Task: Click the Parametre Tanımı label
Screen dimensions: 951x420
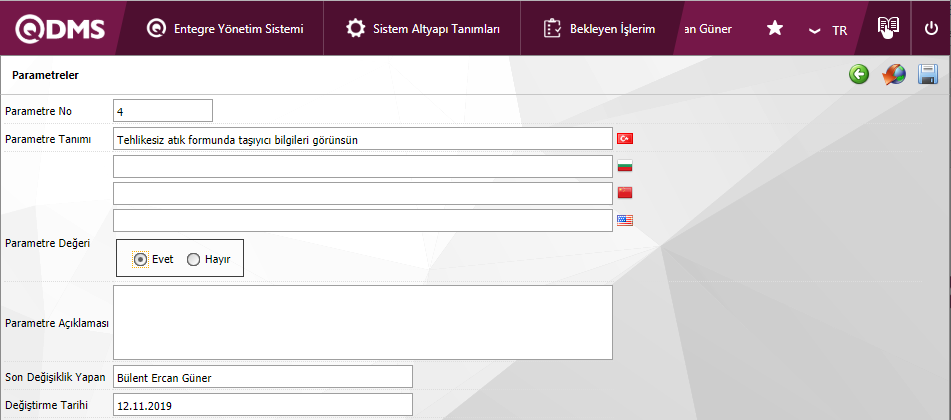Action: [48, 139]
